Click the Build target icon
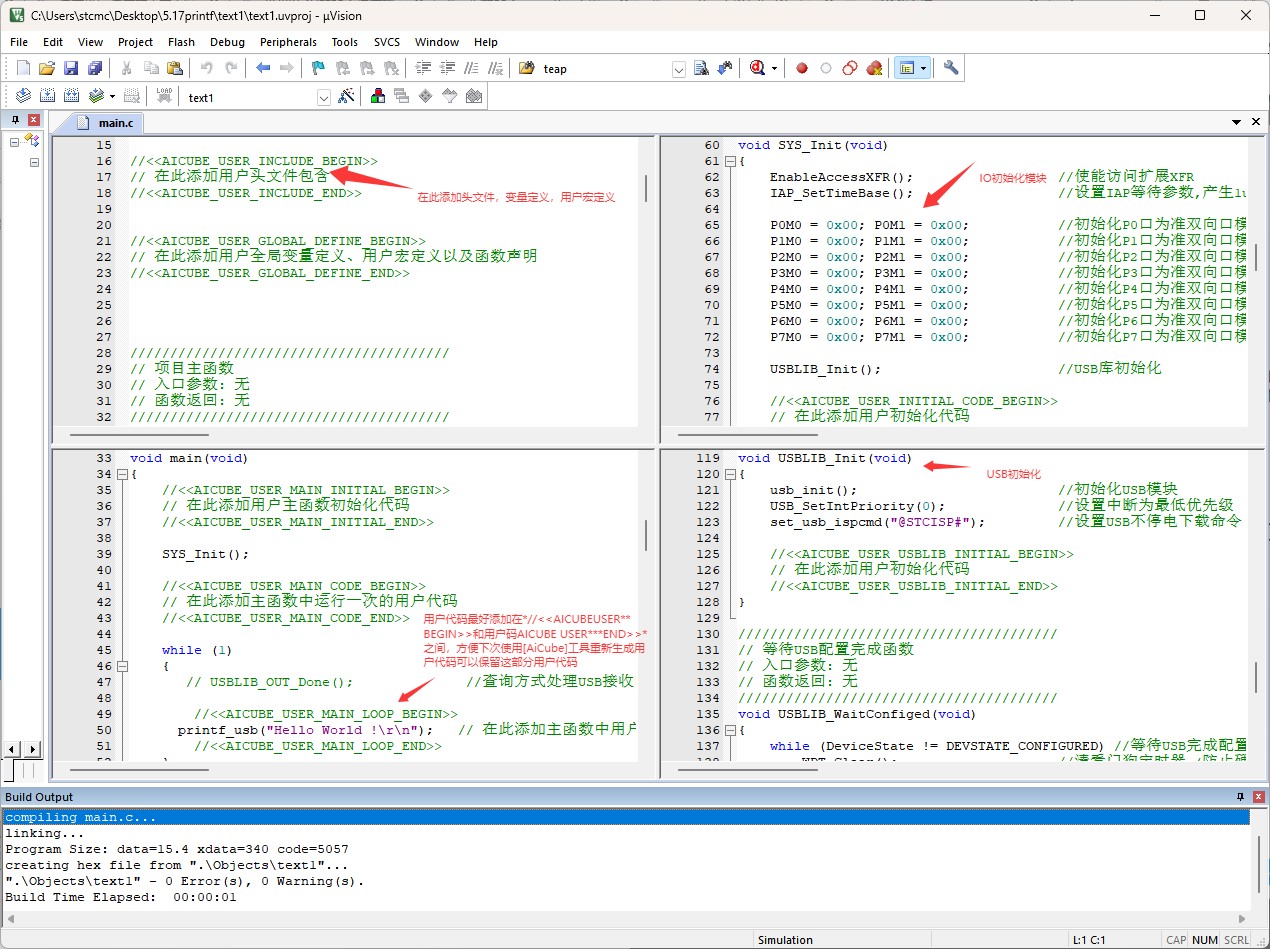Screen dimensions: 1270x949 pyautogui.click(x=47, y=96)
